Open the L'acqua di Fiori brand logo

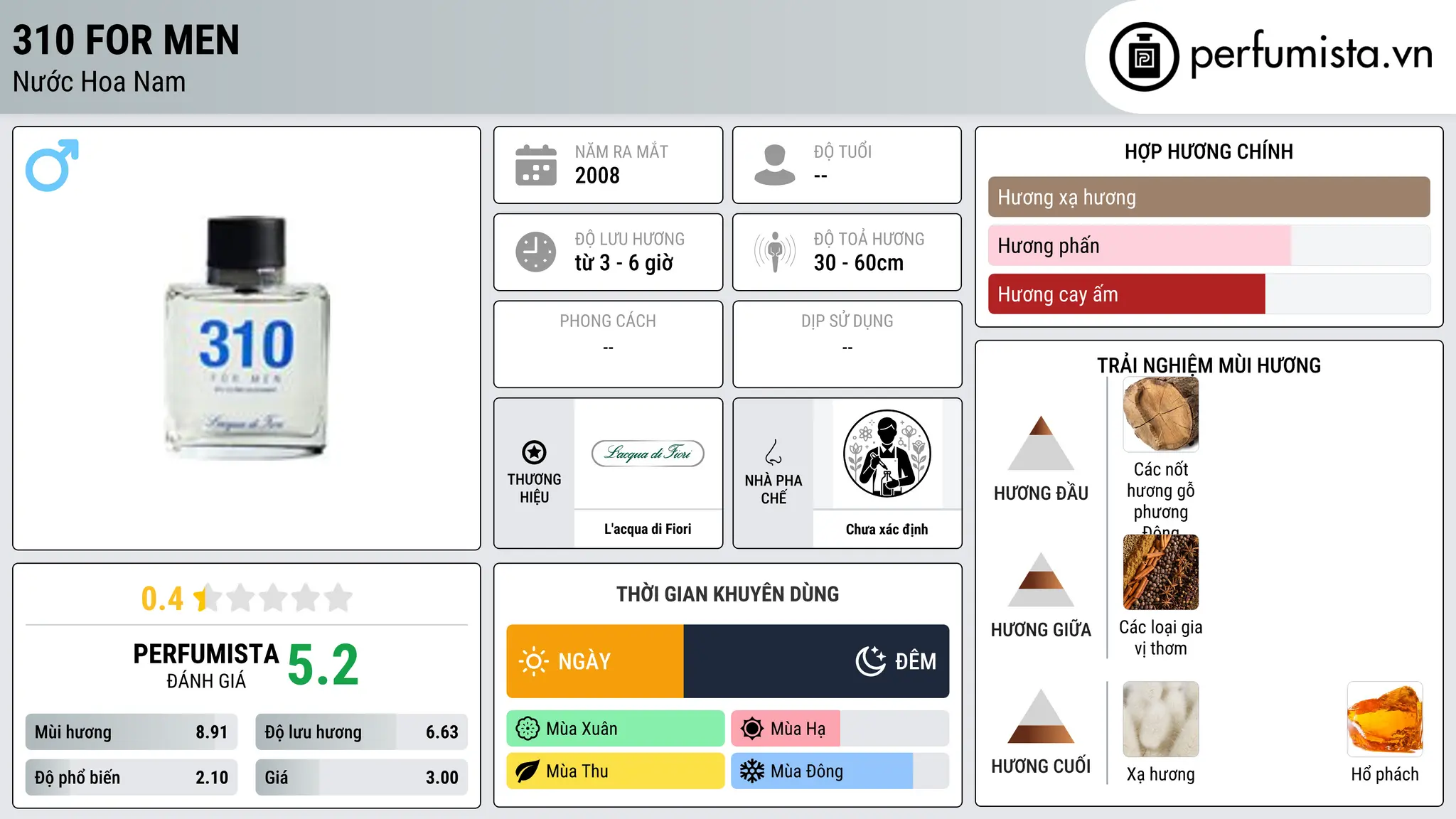coord(648,453)
